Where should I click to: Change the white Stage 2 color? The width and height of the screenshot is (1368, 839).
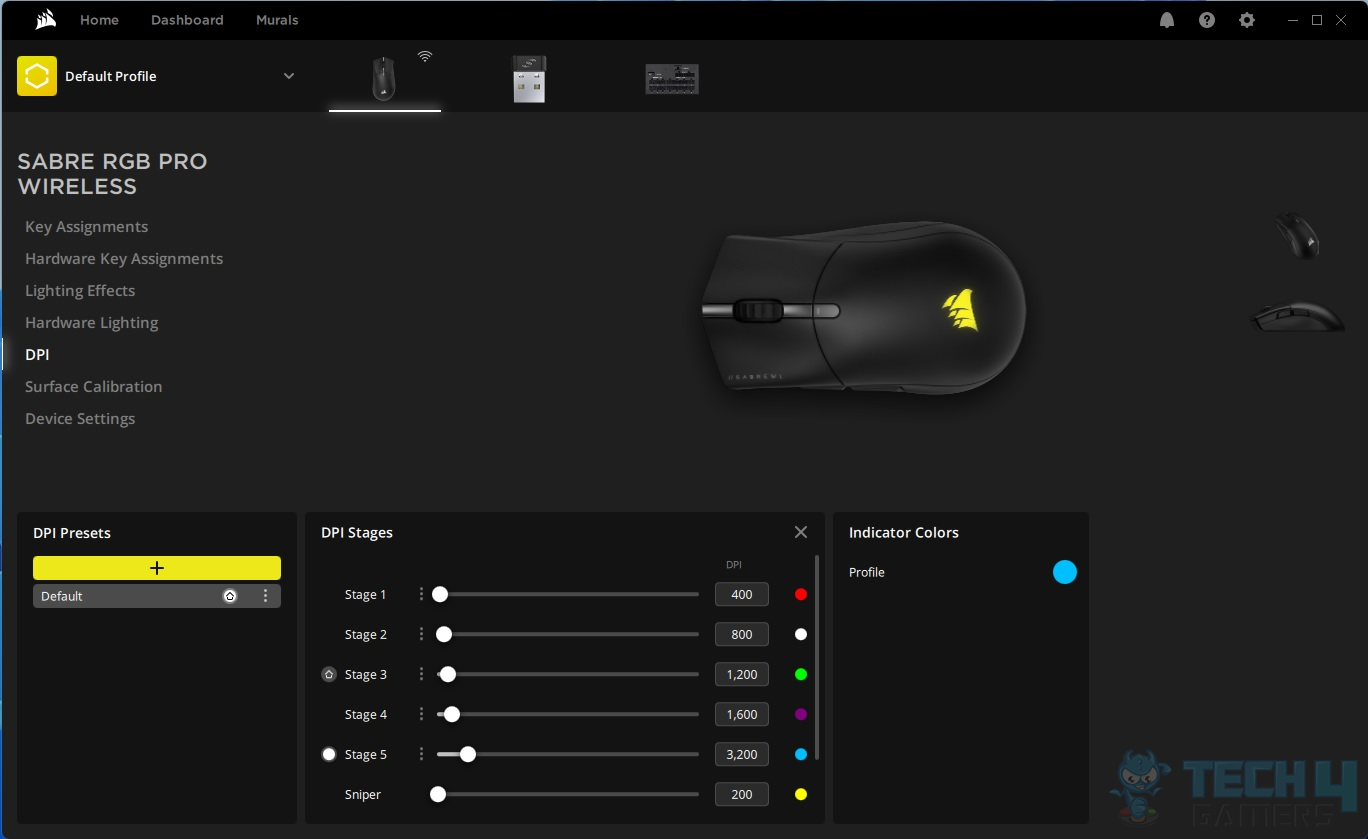coord(800,634)
